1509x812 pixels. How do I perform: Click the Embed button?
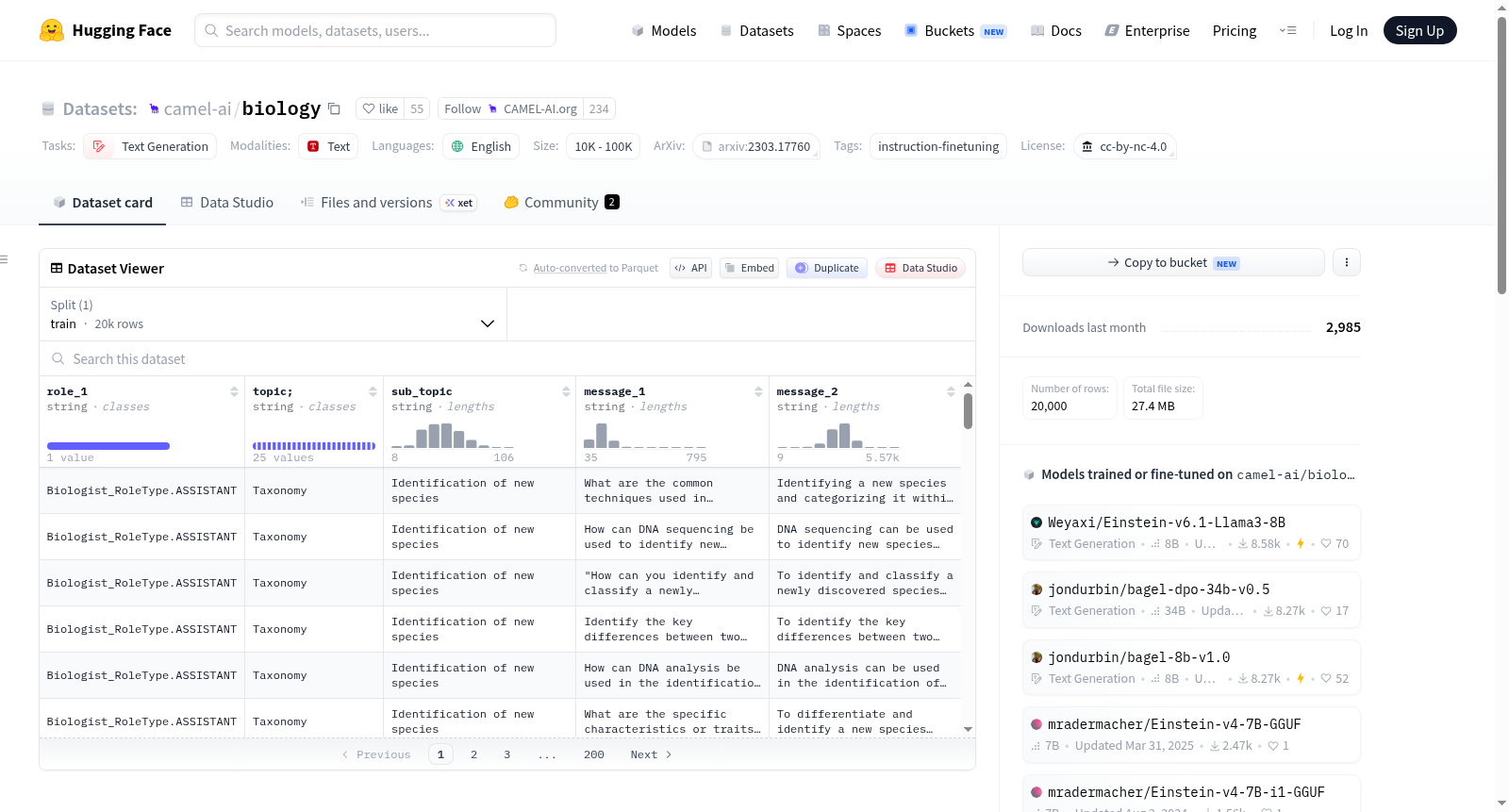coord(749,268)
